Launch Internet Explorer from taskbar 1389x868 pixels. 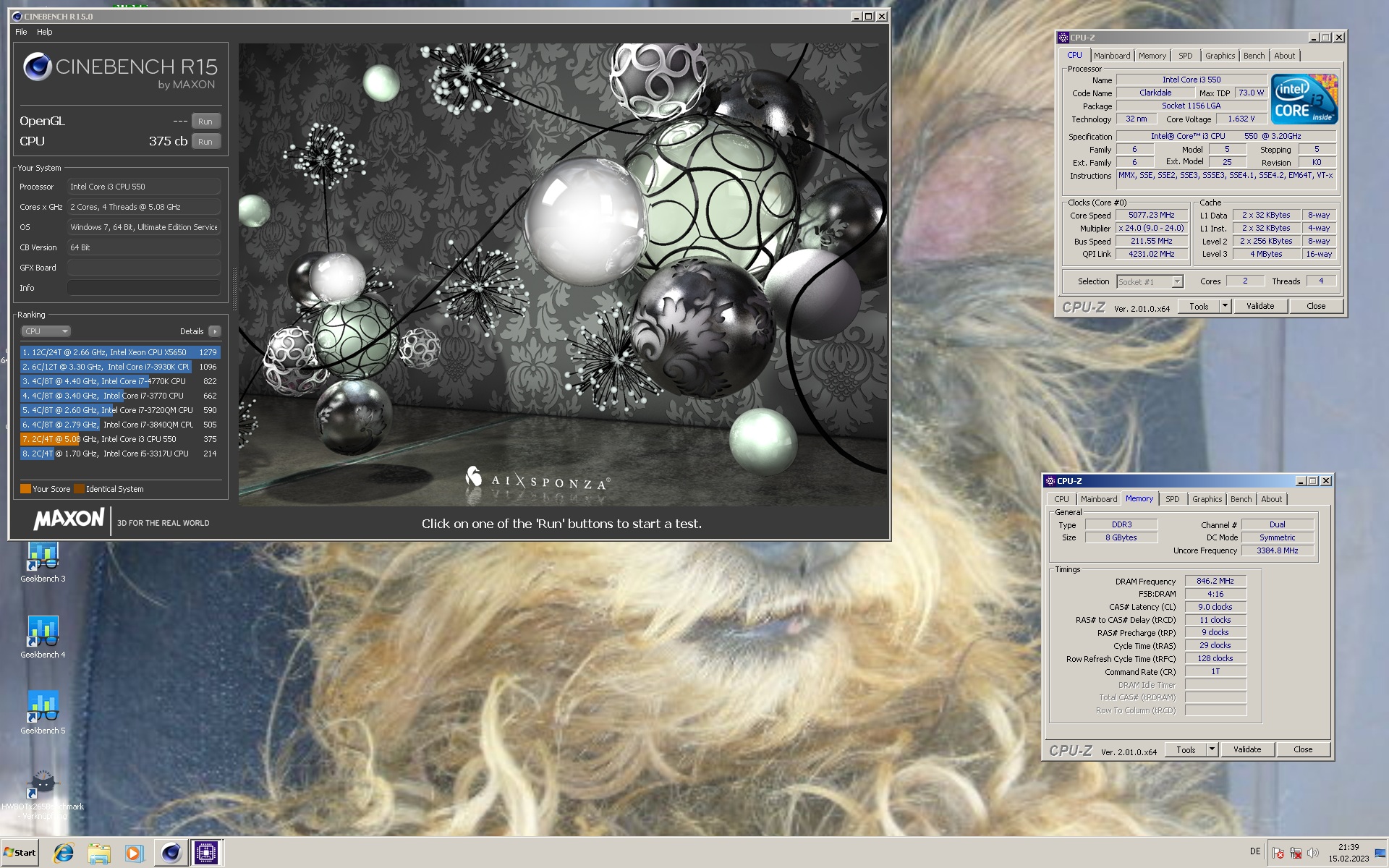pyautogui.click(x=64, y=853)
